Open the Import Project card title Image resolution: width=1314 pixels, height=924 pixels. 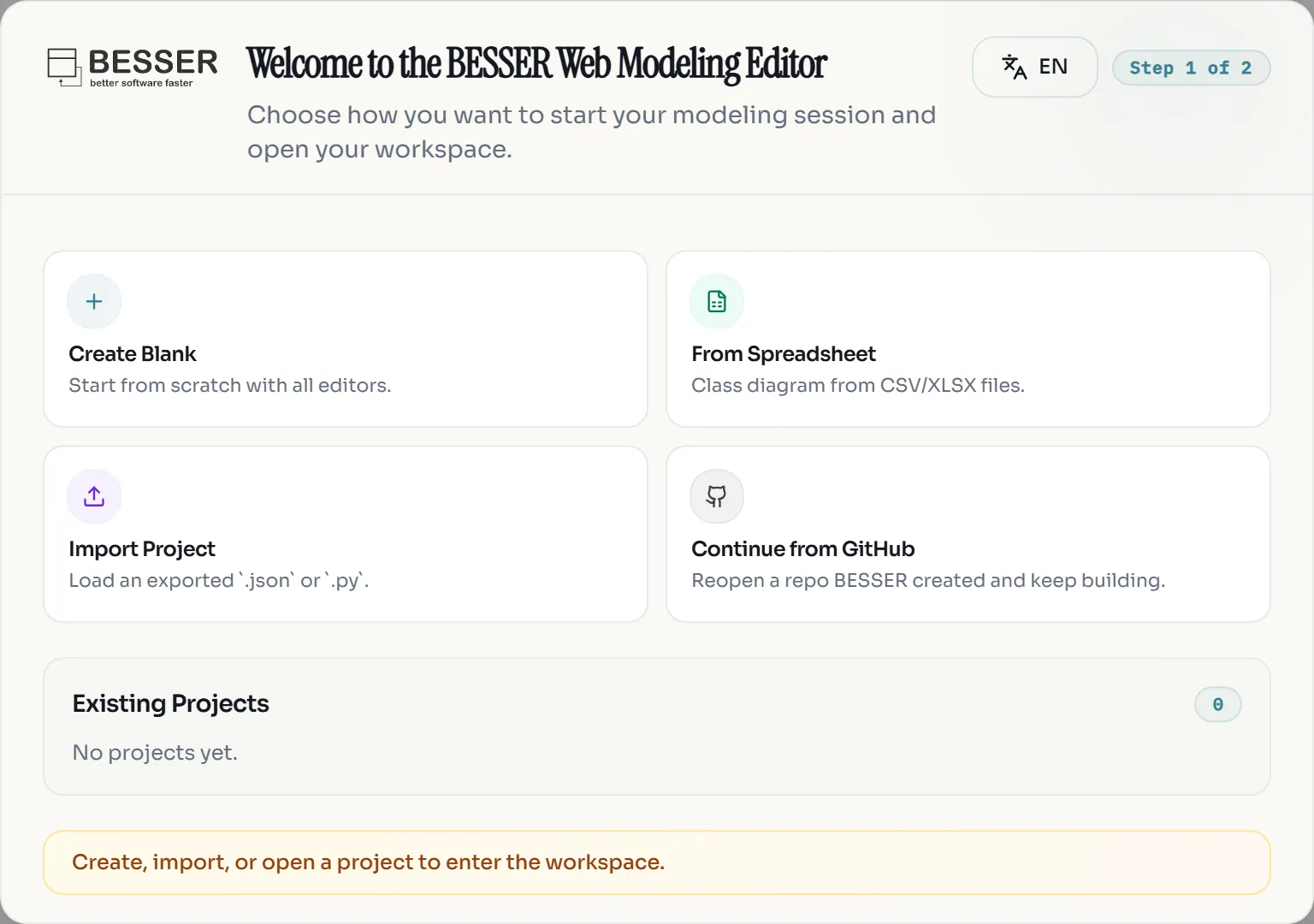(x=142, y=549)
